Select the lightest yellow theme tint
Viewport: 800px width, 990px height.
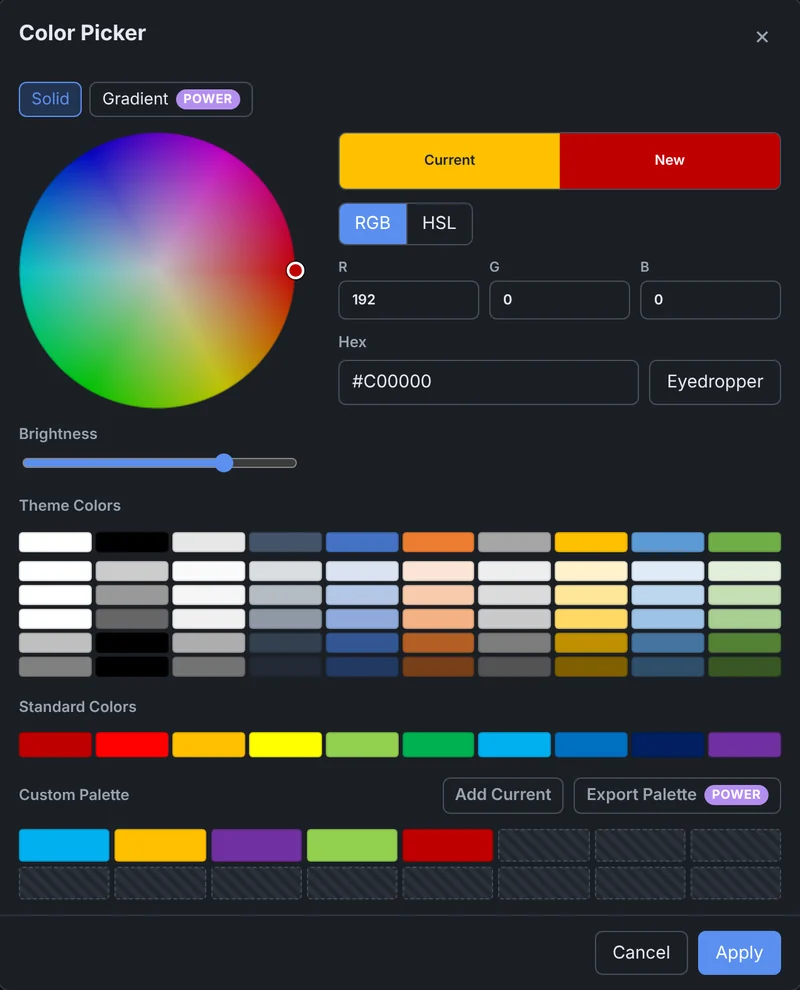[x=591, y=571]
